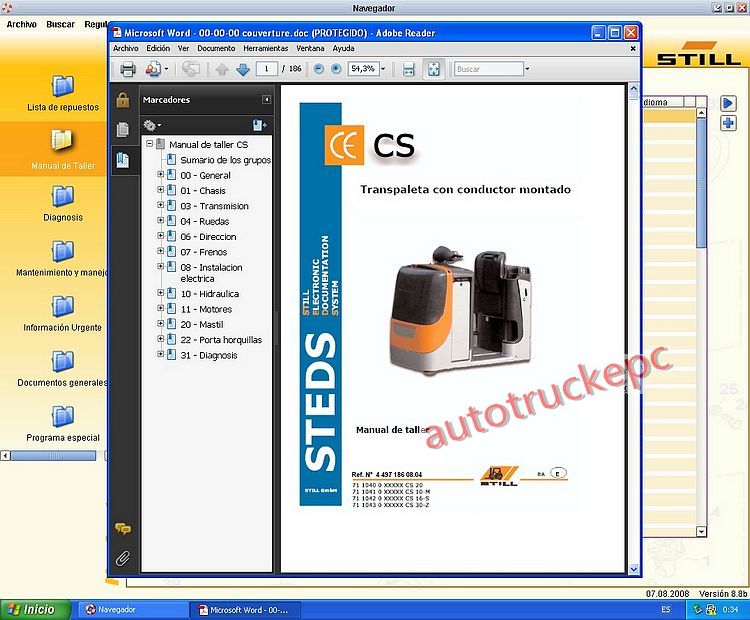Image resolution: width=750 pixels, height=620 pixels.
Task: Expand the 03 - Transmision bookmark
Action: [161, 205]
